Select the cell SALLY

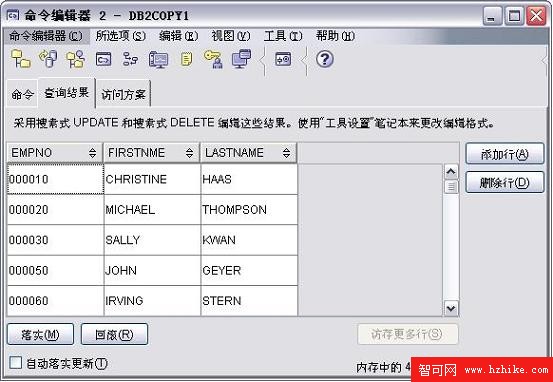click(152, 240)
